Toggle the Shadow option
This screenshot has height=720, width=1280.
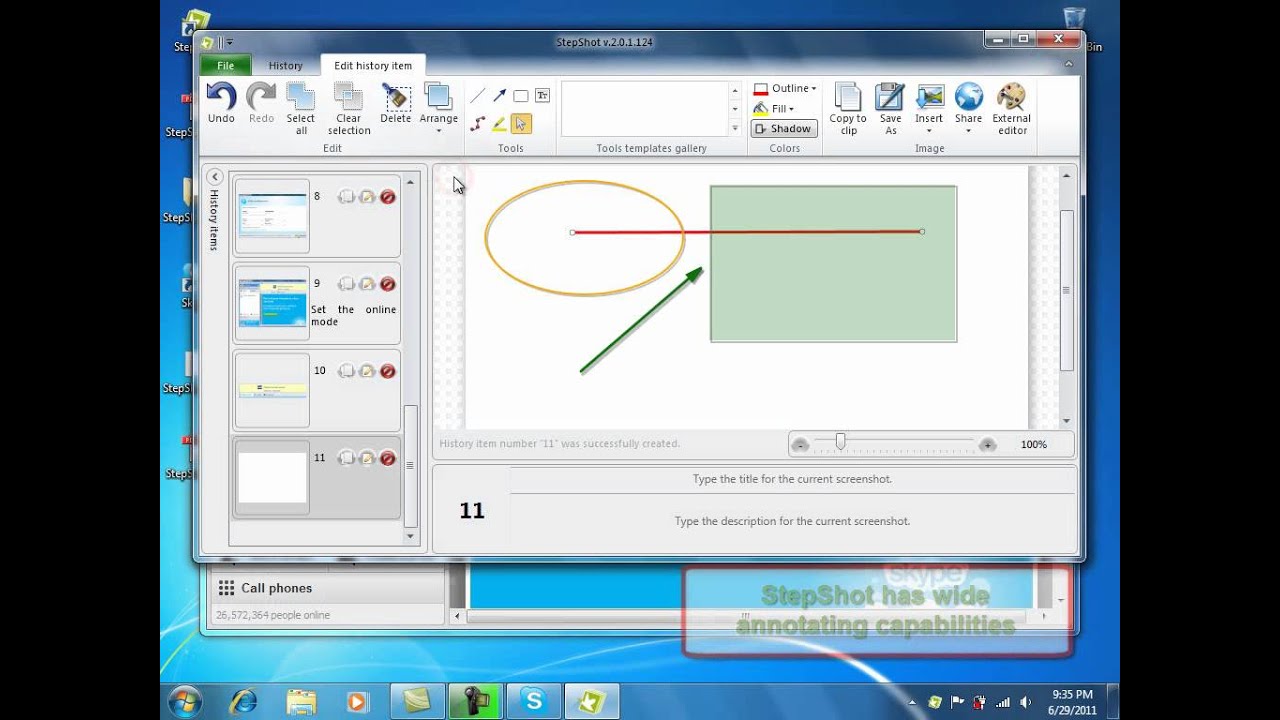click(x=784, y=129)
